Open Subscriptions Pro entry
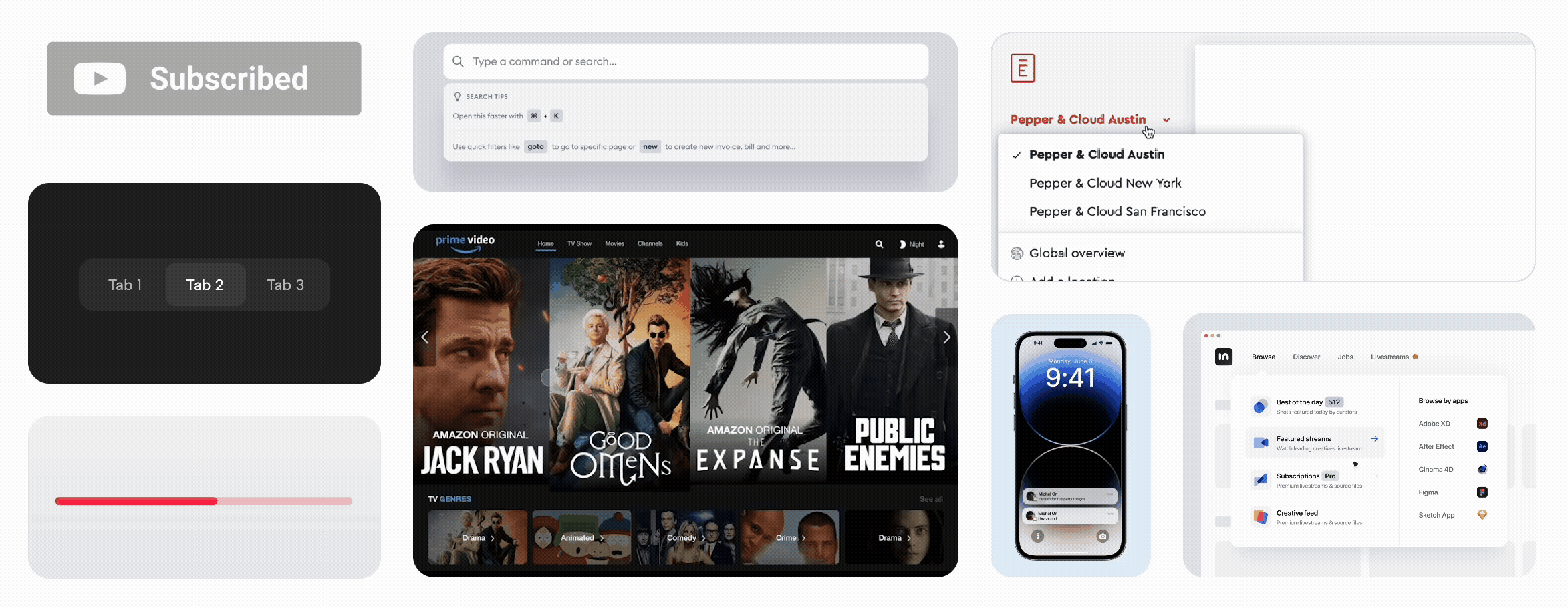1568x608 pixels. 1315,480
